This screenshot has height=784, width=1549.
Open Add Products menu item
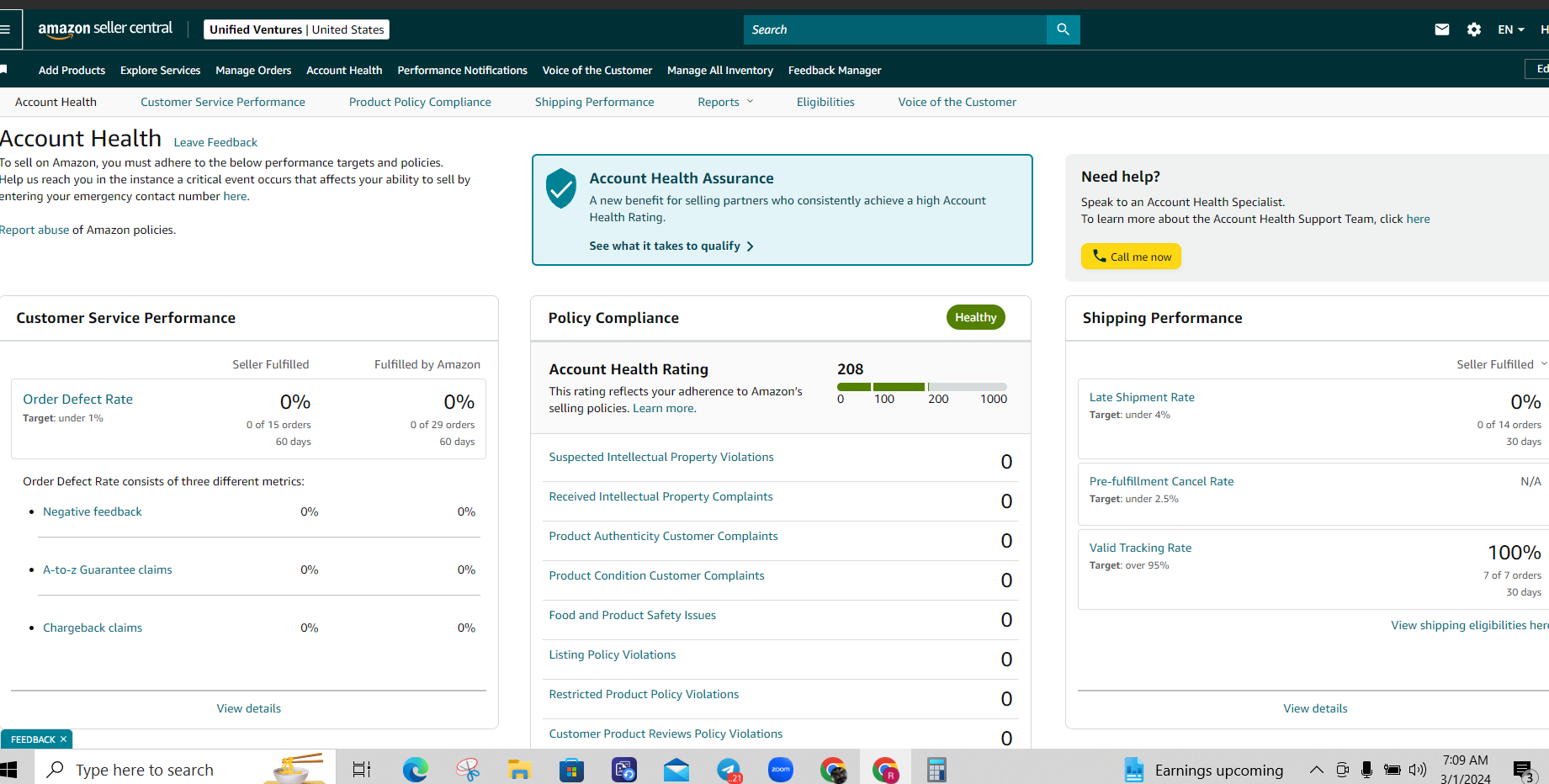click(72, 70)
